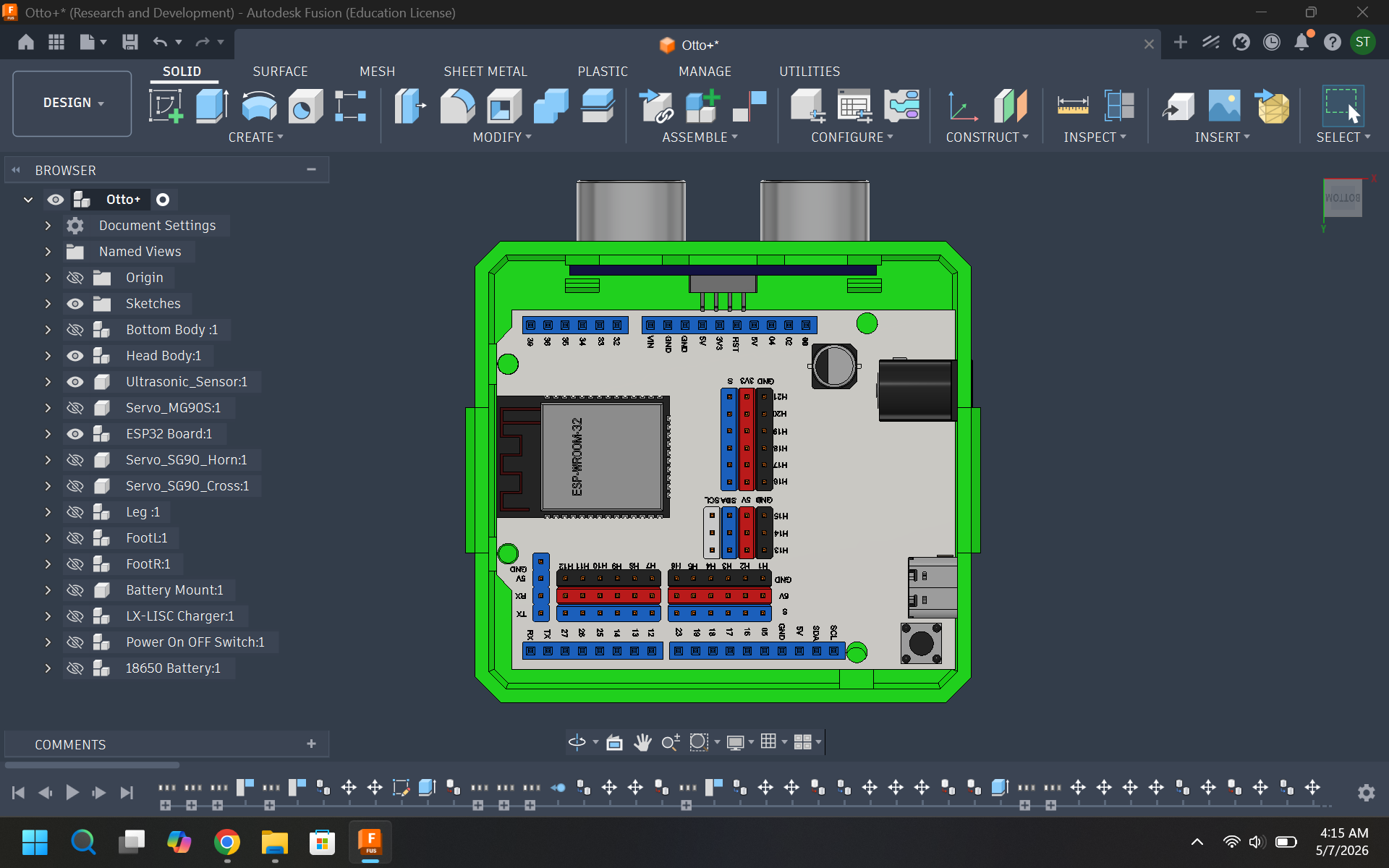
Task: Show the Bottom Body :1 component
Action: (x=75, y=330)
